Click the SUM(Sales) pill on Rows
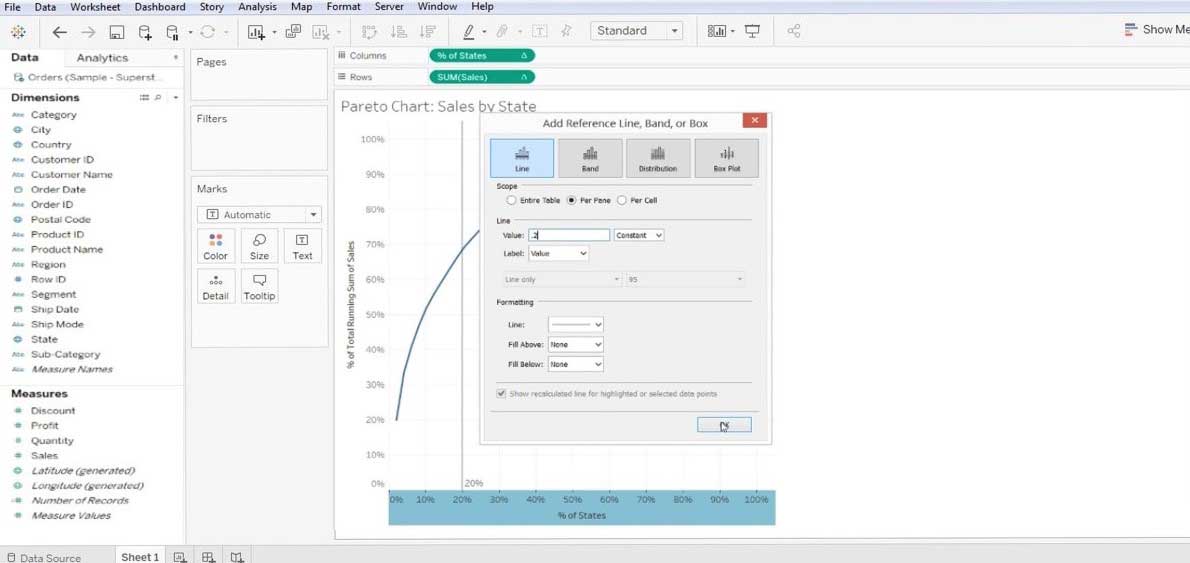1190x563 pixels. (482, 77)
